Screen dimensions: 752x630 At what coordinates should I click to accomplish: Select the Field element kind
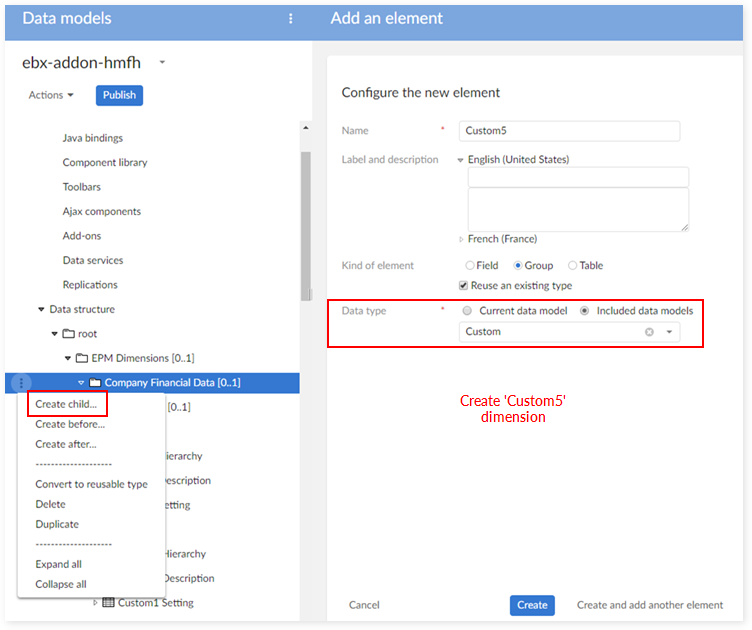470,266
